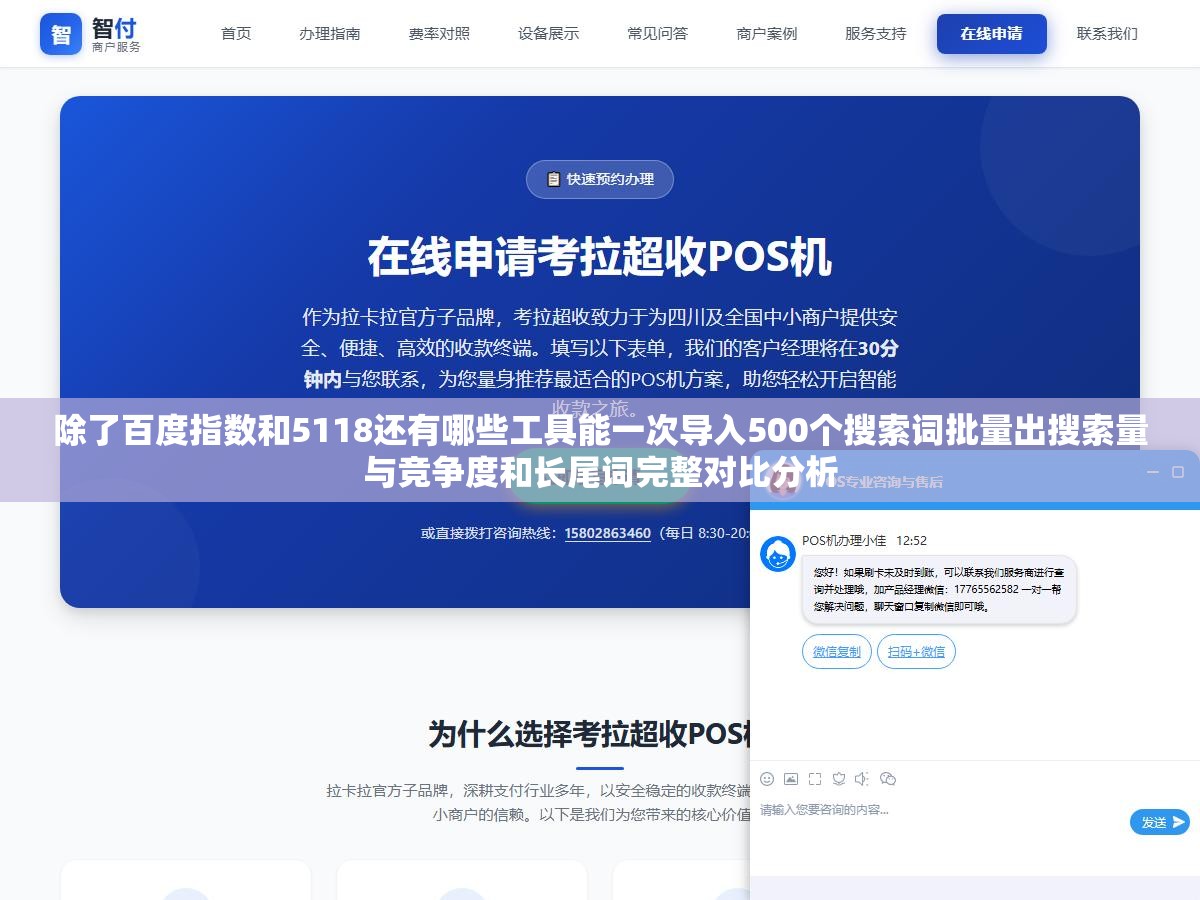Minimize the chat widget

[1153, 472]
